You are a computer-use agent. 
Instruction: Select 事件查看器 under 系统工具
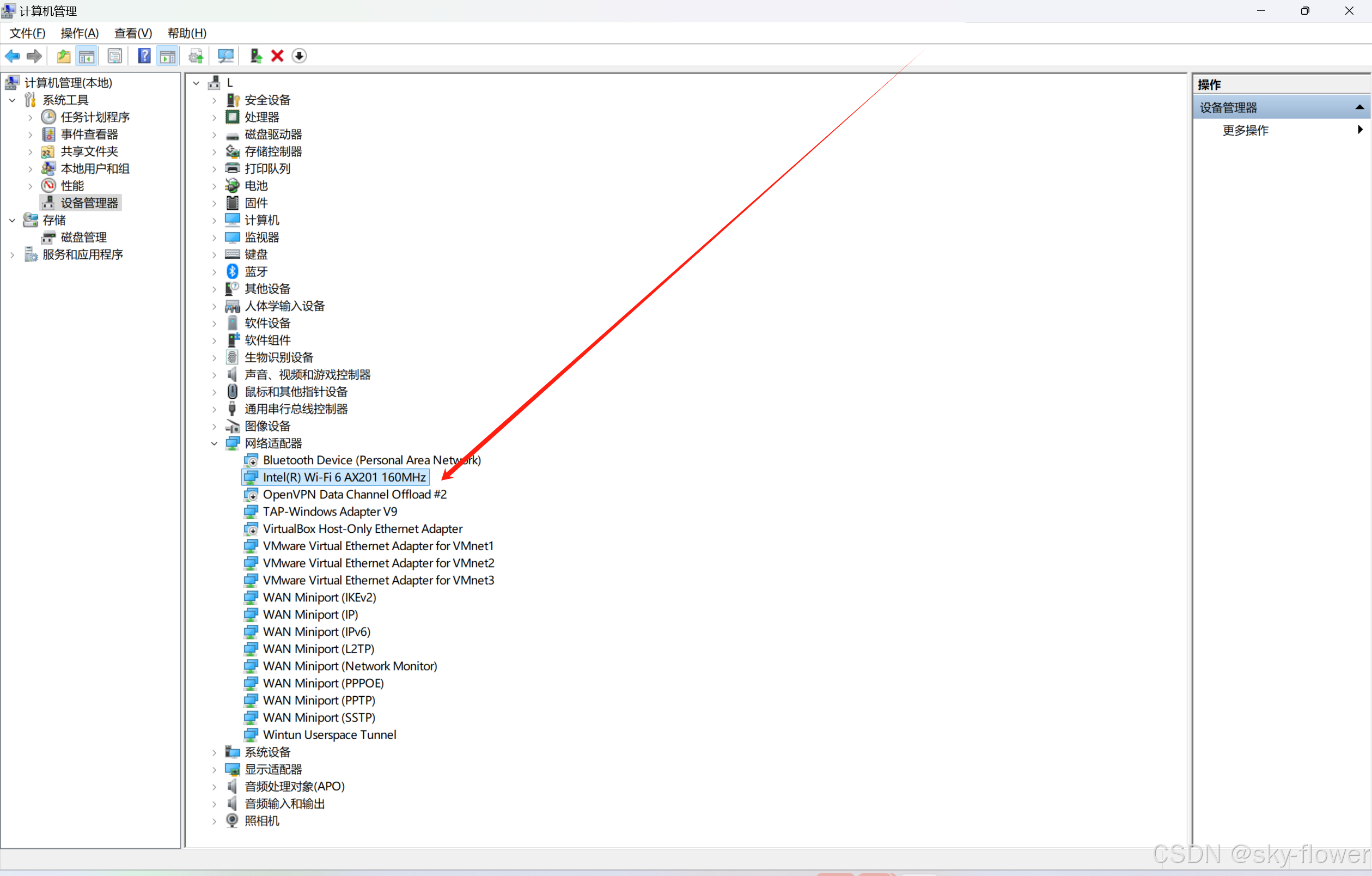pos(89,135)
